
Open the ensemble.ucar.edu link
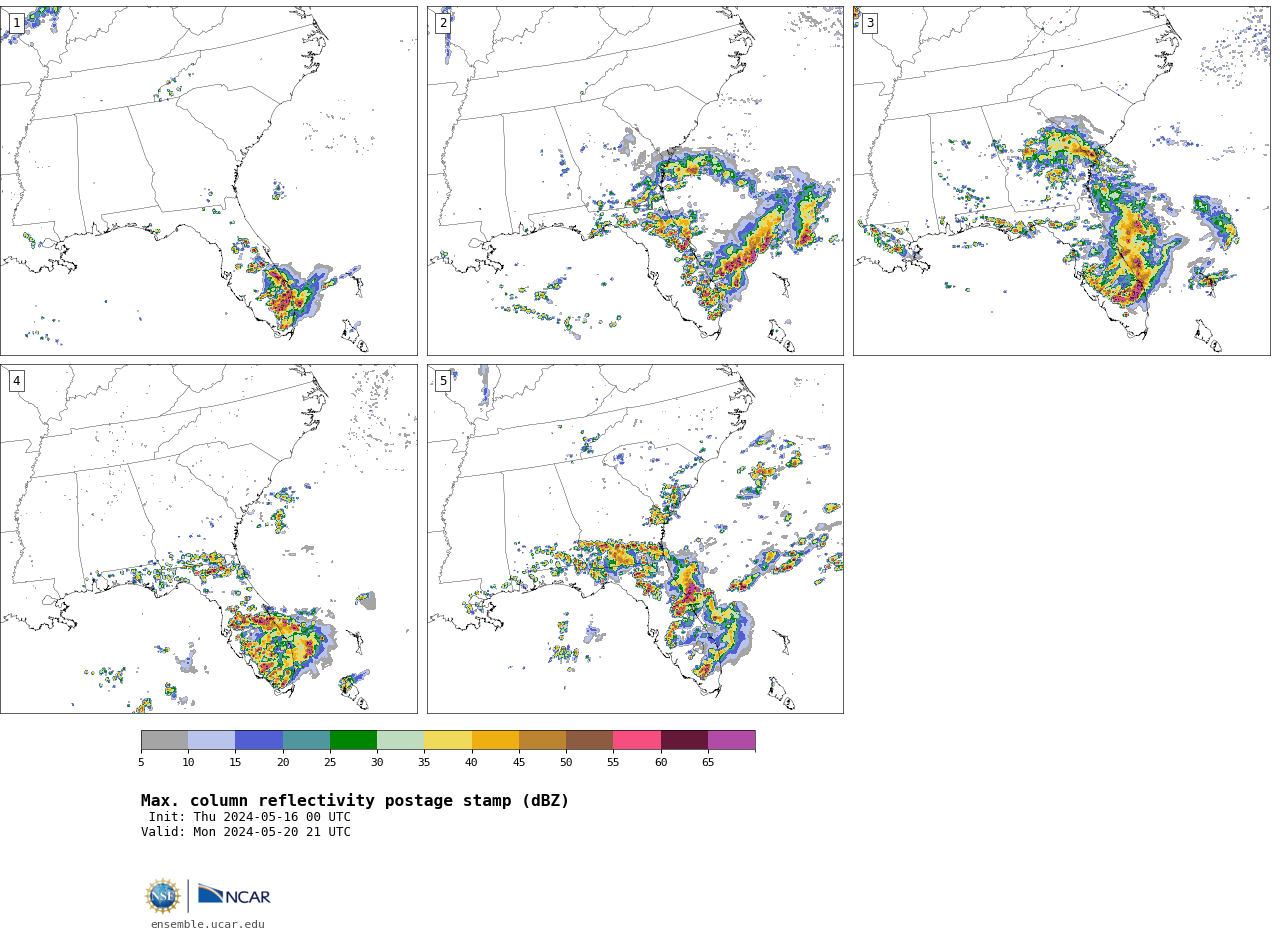(208, 924)
